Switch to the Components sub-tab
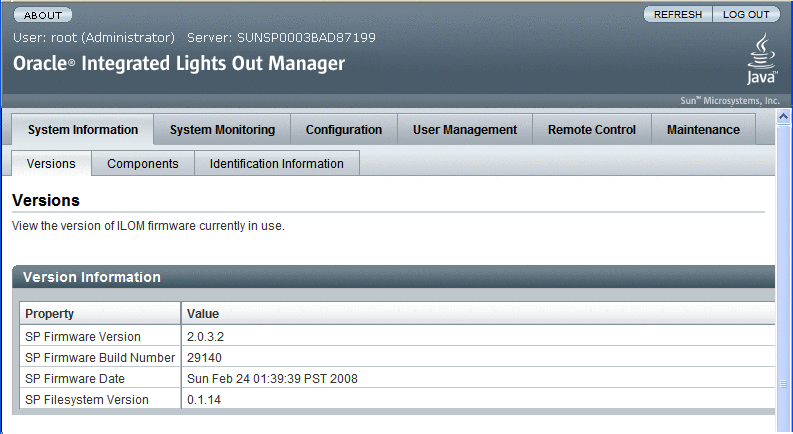 click(143, 164)
